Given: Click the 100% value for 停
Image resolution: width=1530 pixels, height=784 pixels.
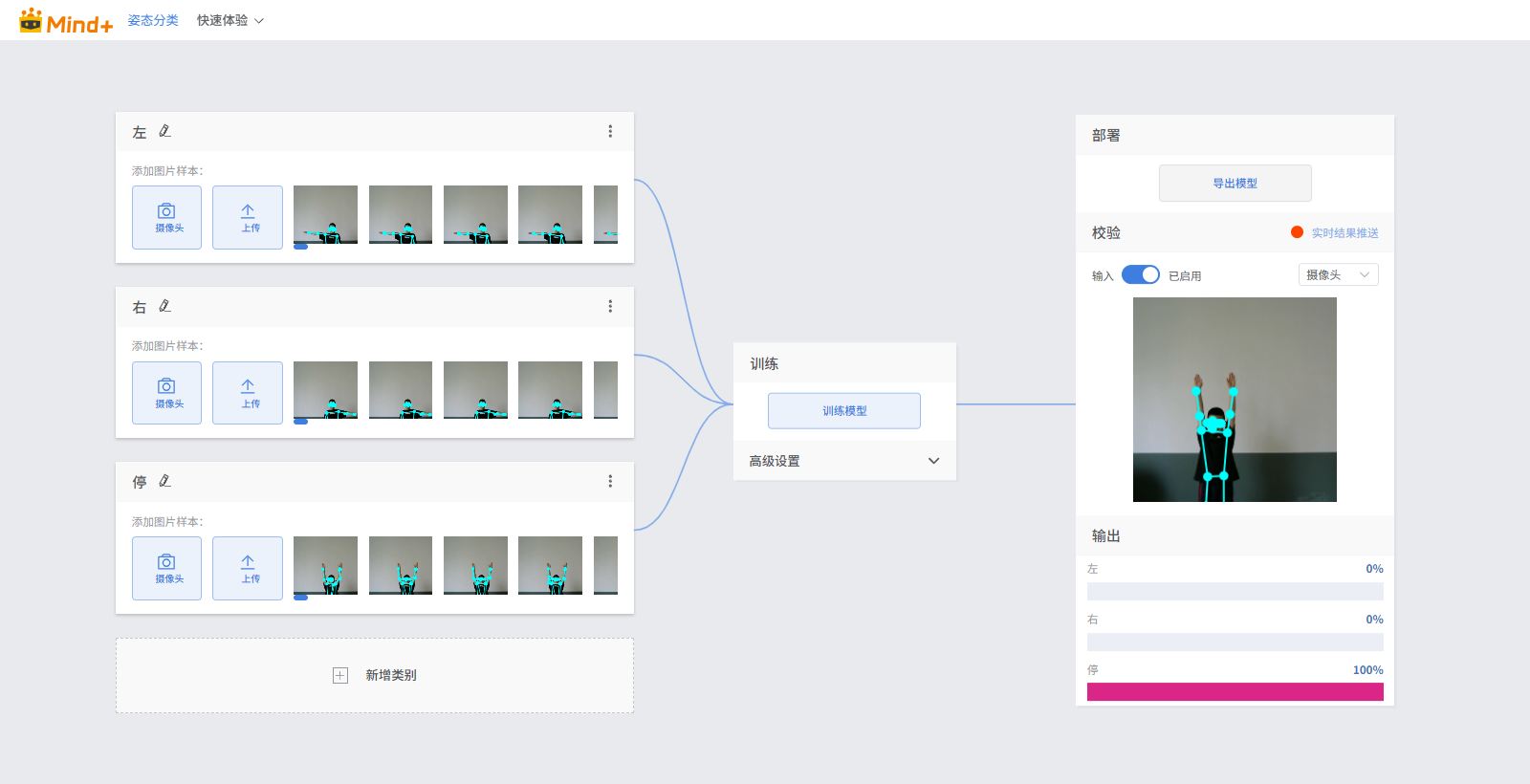Looking at the screenshot, I should 1367,670.
